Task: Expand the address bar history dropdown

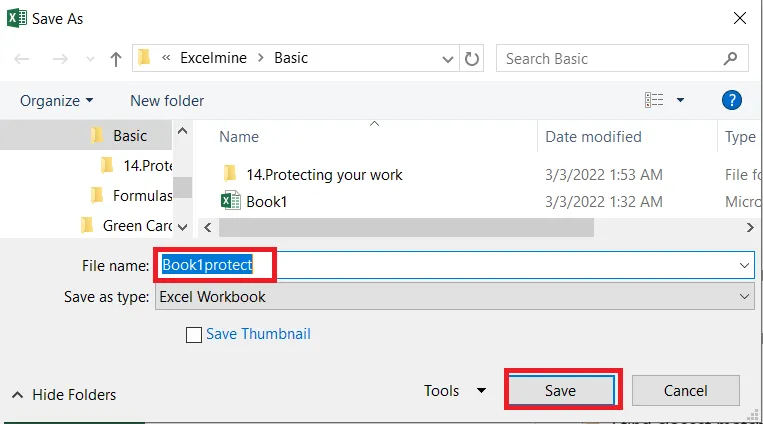Action: pos(447,59)
